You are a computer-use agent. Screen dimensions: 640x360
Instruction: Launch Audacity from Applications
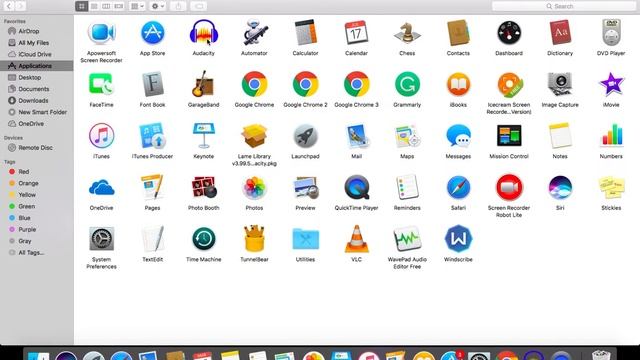click(x=203, y=33)
